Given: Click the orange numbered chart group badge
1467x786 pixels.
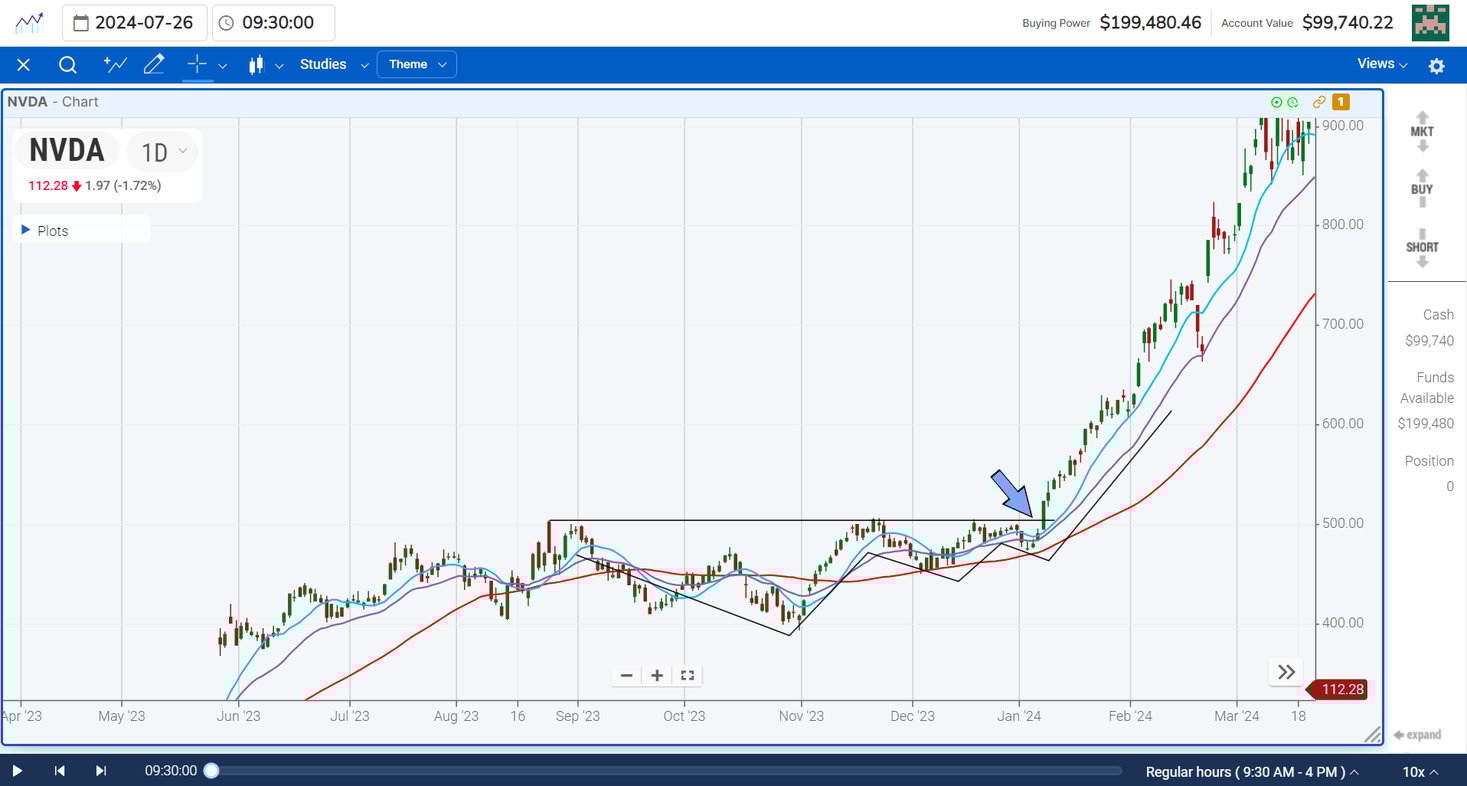Looking at the screenshot, I should coord(1341,101).
